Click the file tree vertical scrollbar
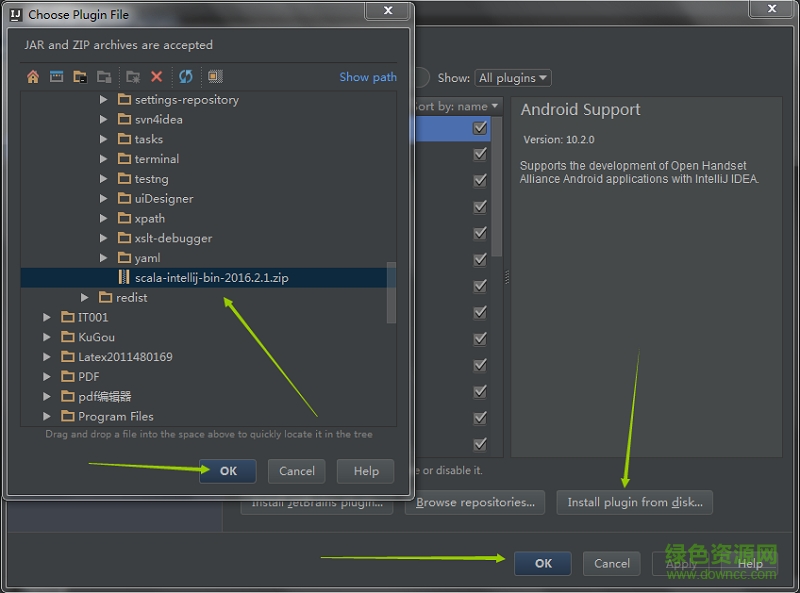 391,292
